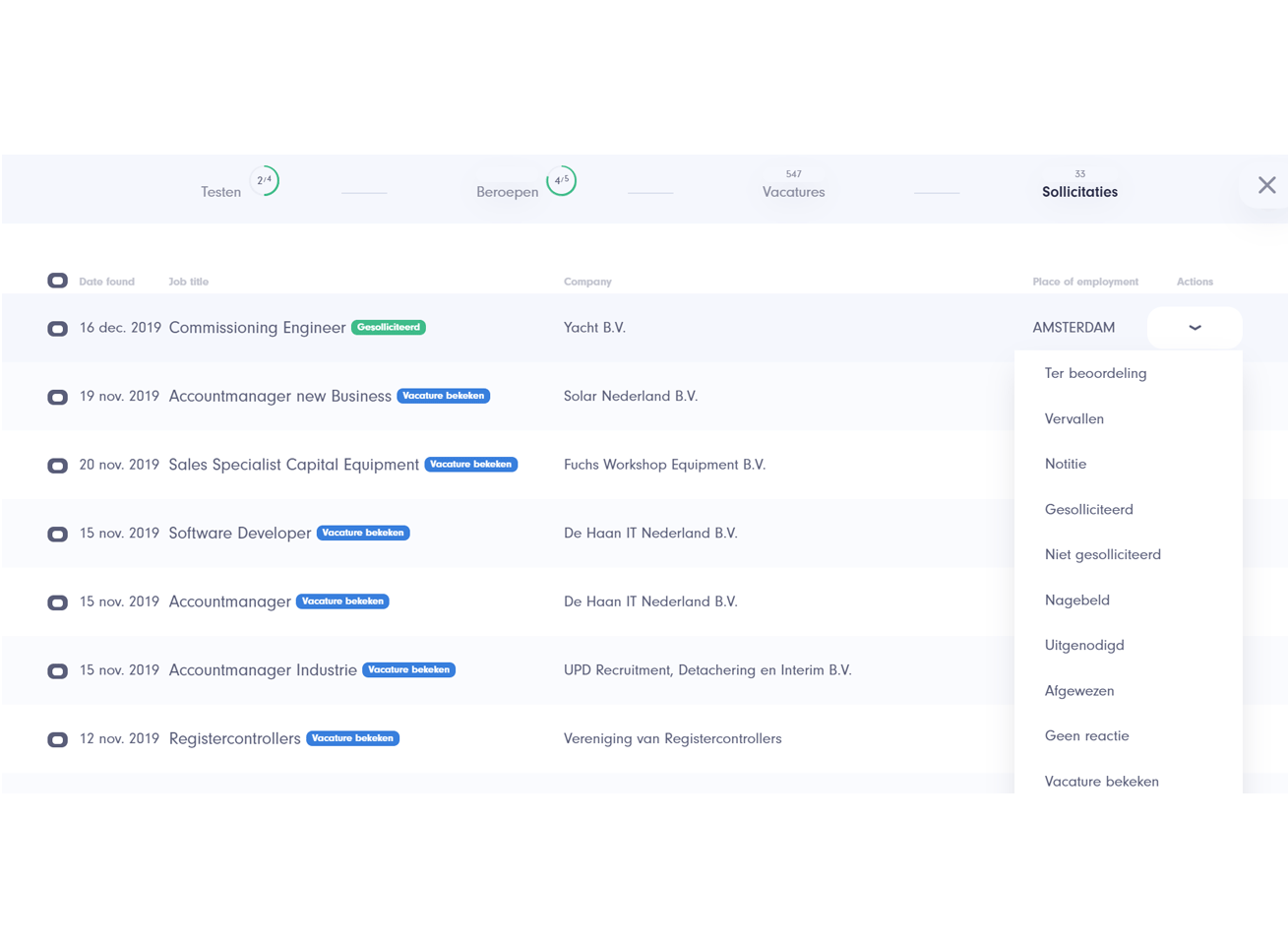This screenshot has height=948, width=1288.
Task: Click the green Gesolliciteerd status badge
Action: point(389,327)
